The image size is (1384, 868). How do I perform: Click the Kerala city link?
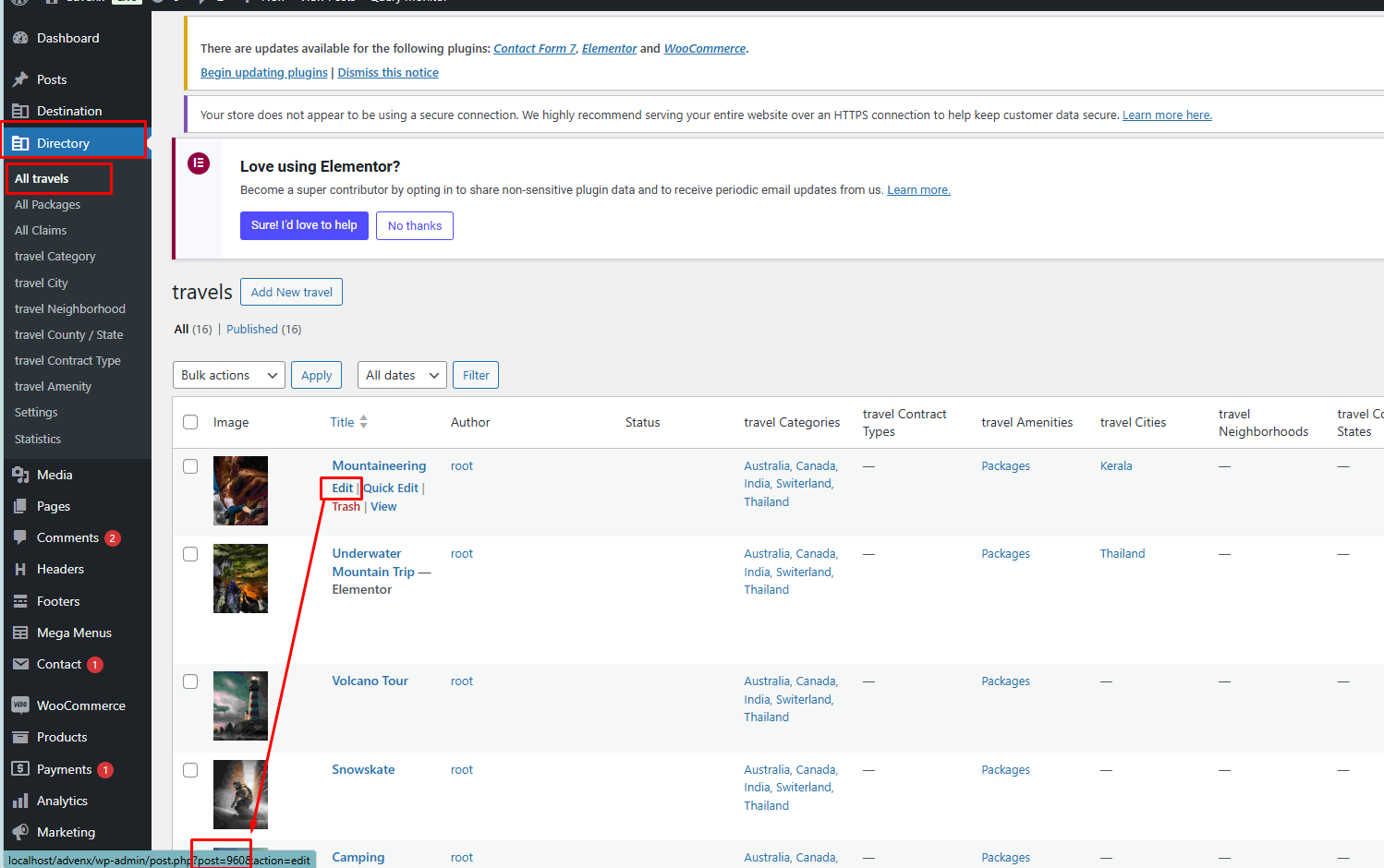pos(1116,465)
